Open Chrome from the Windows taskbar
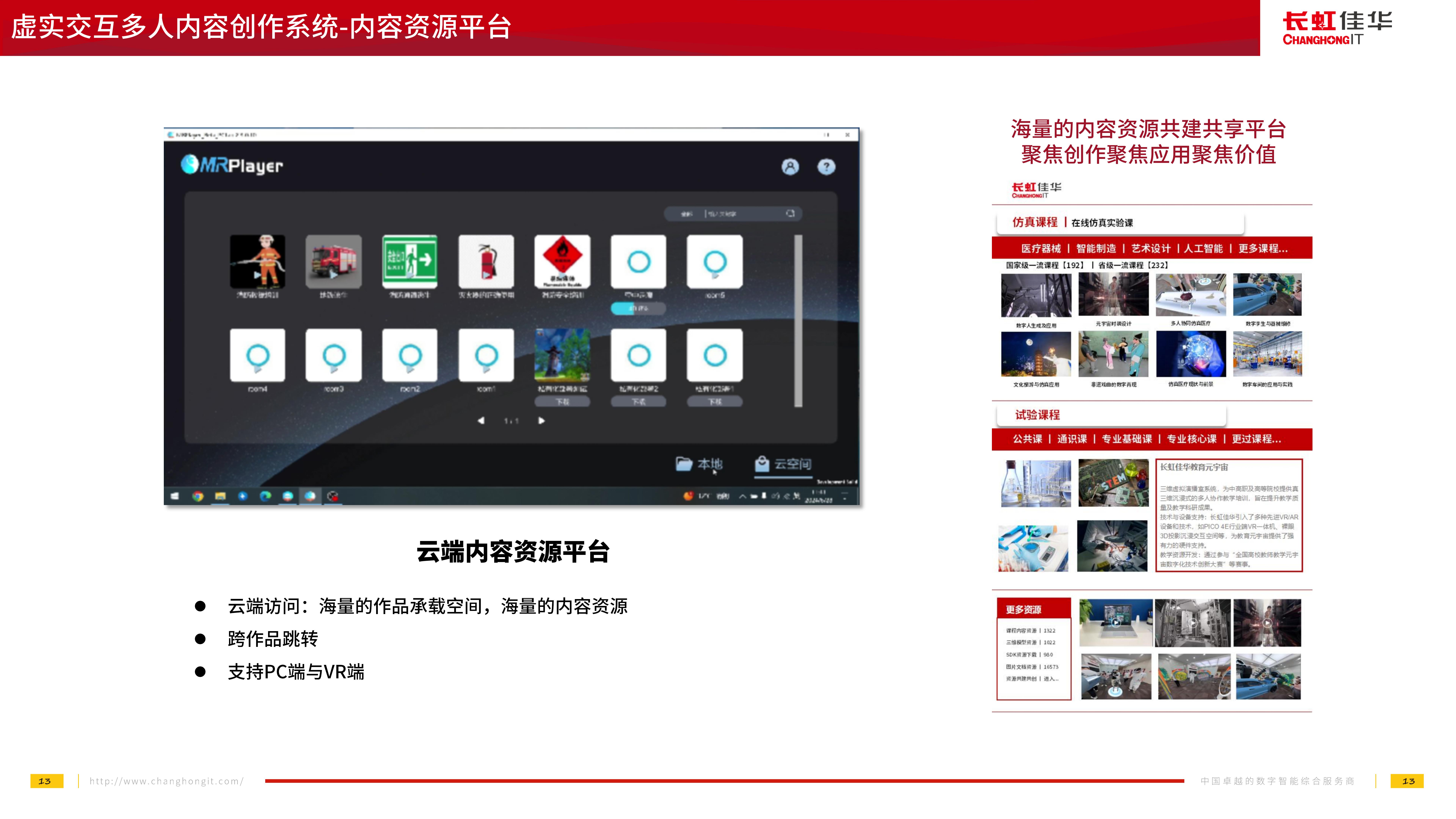The height and width of the screenshot is (819, 1456). click(198, 496)
